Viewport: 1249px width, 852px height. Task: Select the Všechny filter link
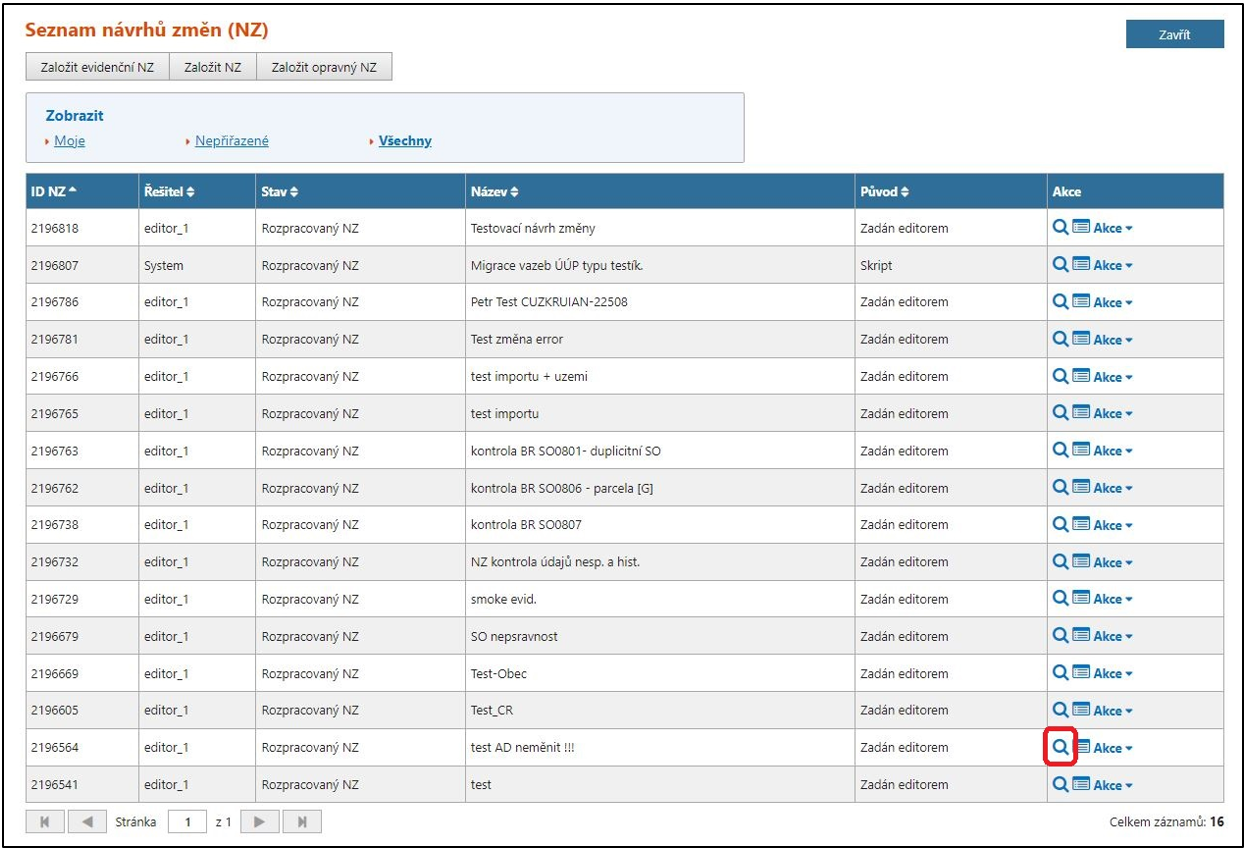405,141
